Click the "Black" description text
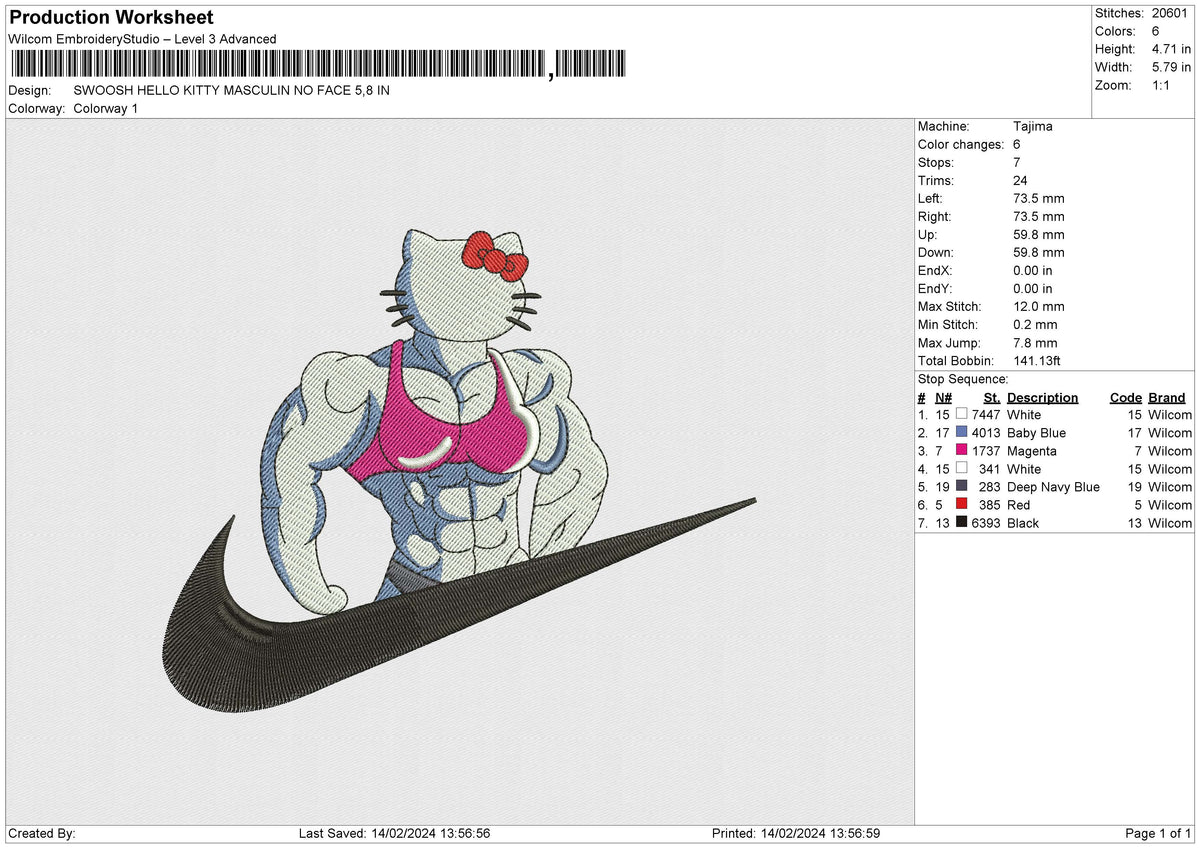 (1023, 523)
